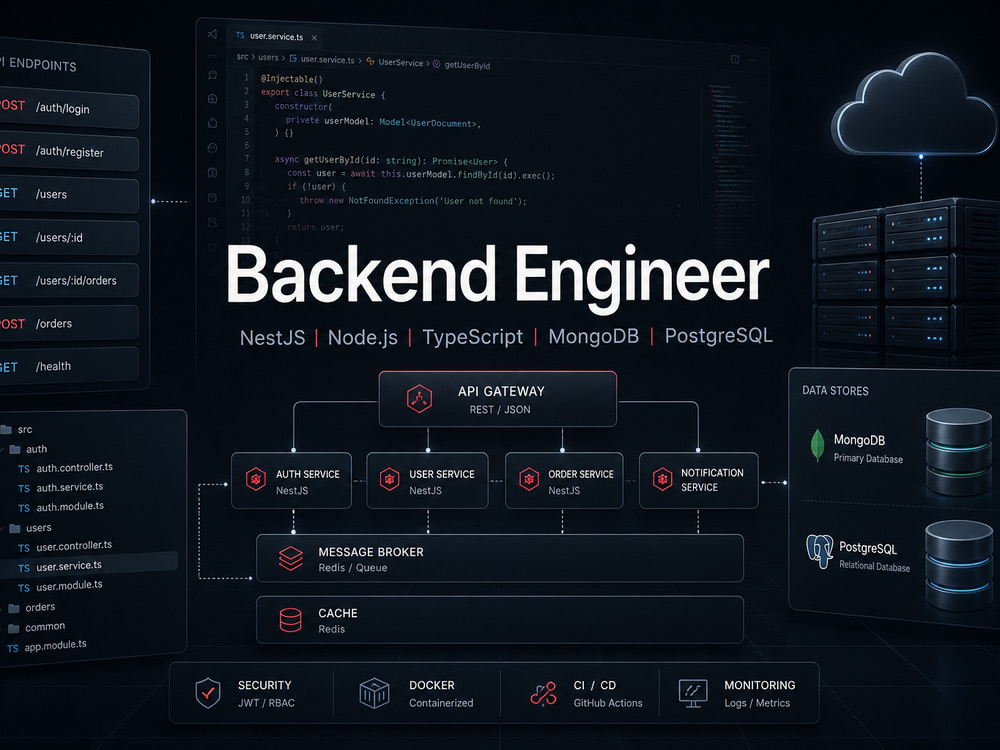Open the GET /users endpoint row
1000x750 pixels.
tap(69, 194)
